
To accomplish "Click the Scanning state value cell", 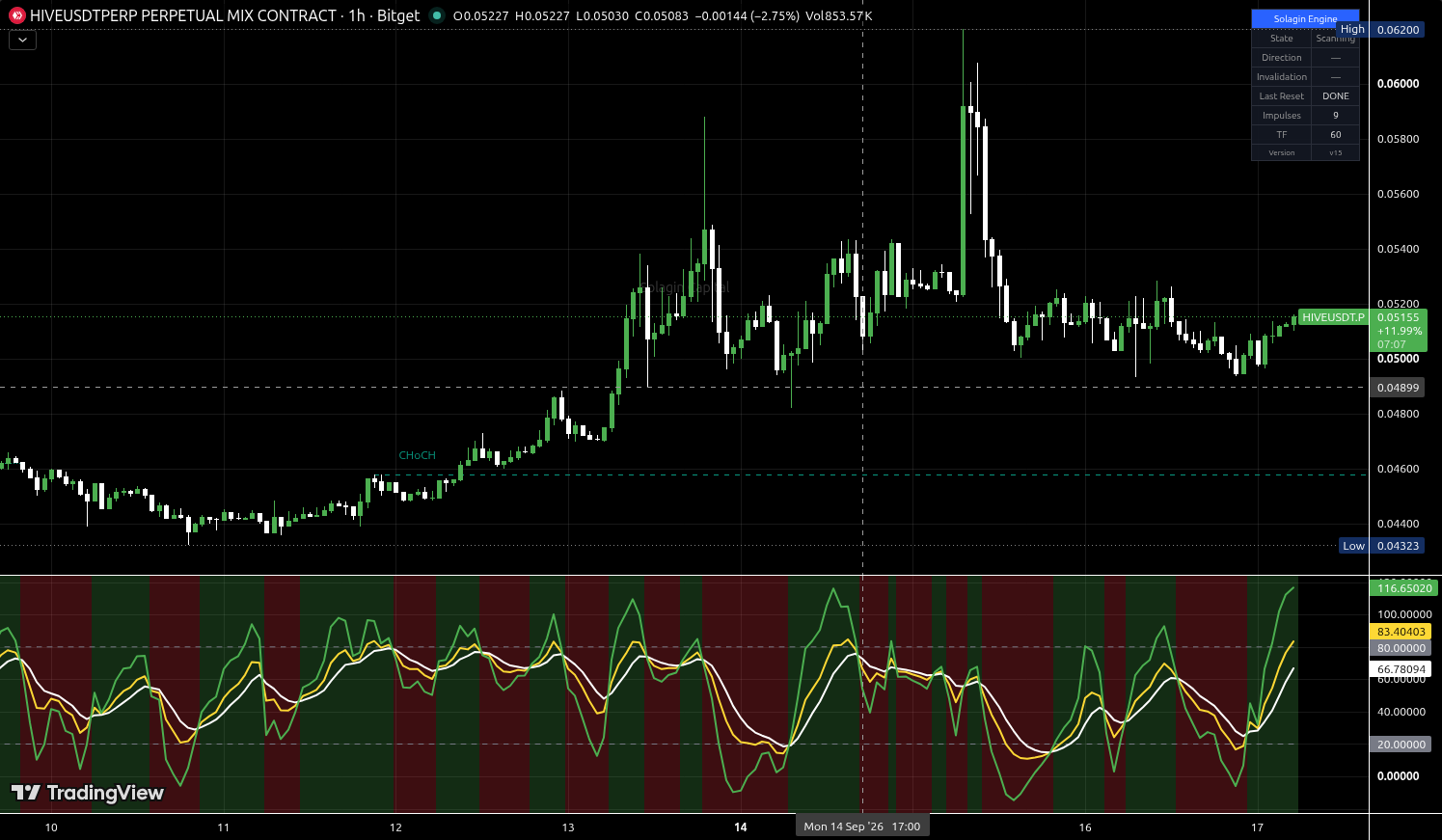I will 1336,39.
